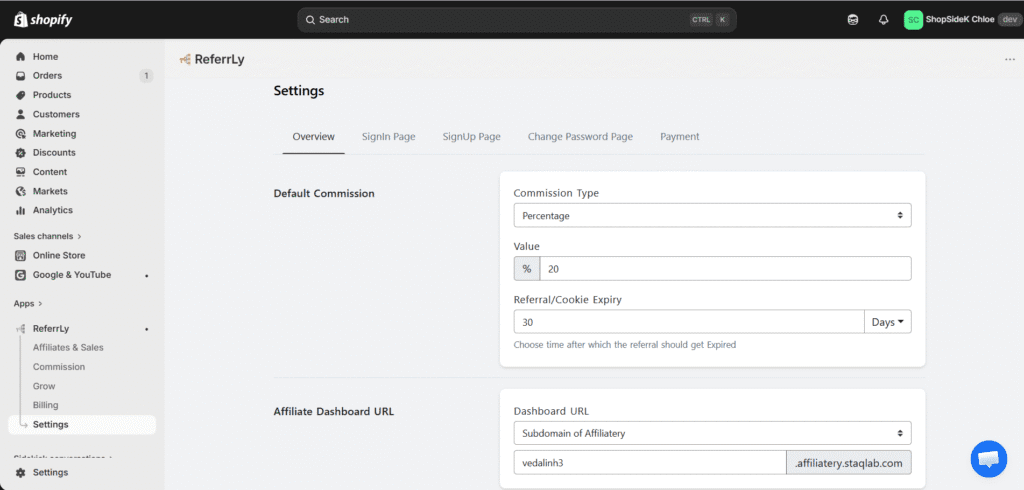Image resolution: width=1024 pixels, height=490 pixels.
Task: Expand the Sales channels section
Action: [x=48, y=236]
